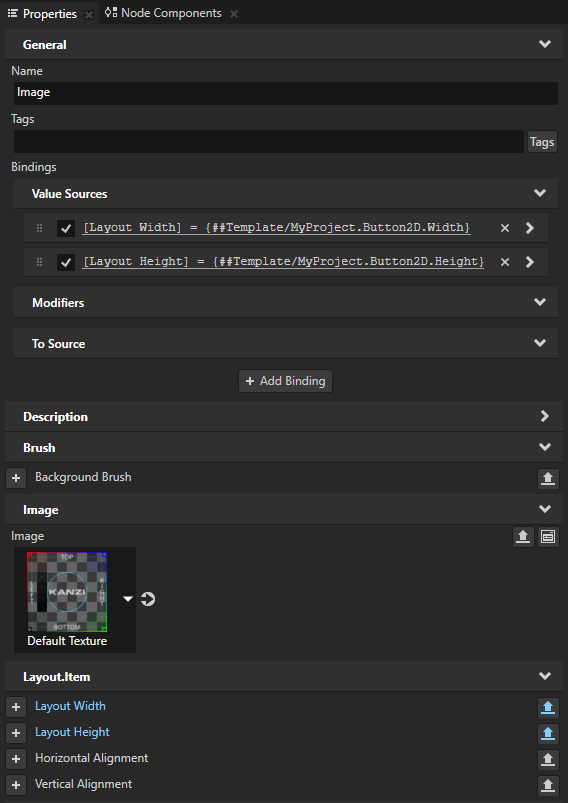Click the Default Texture thumbnail
Viewport: 568px width, 803px height.
(67, 592)
